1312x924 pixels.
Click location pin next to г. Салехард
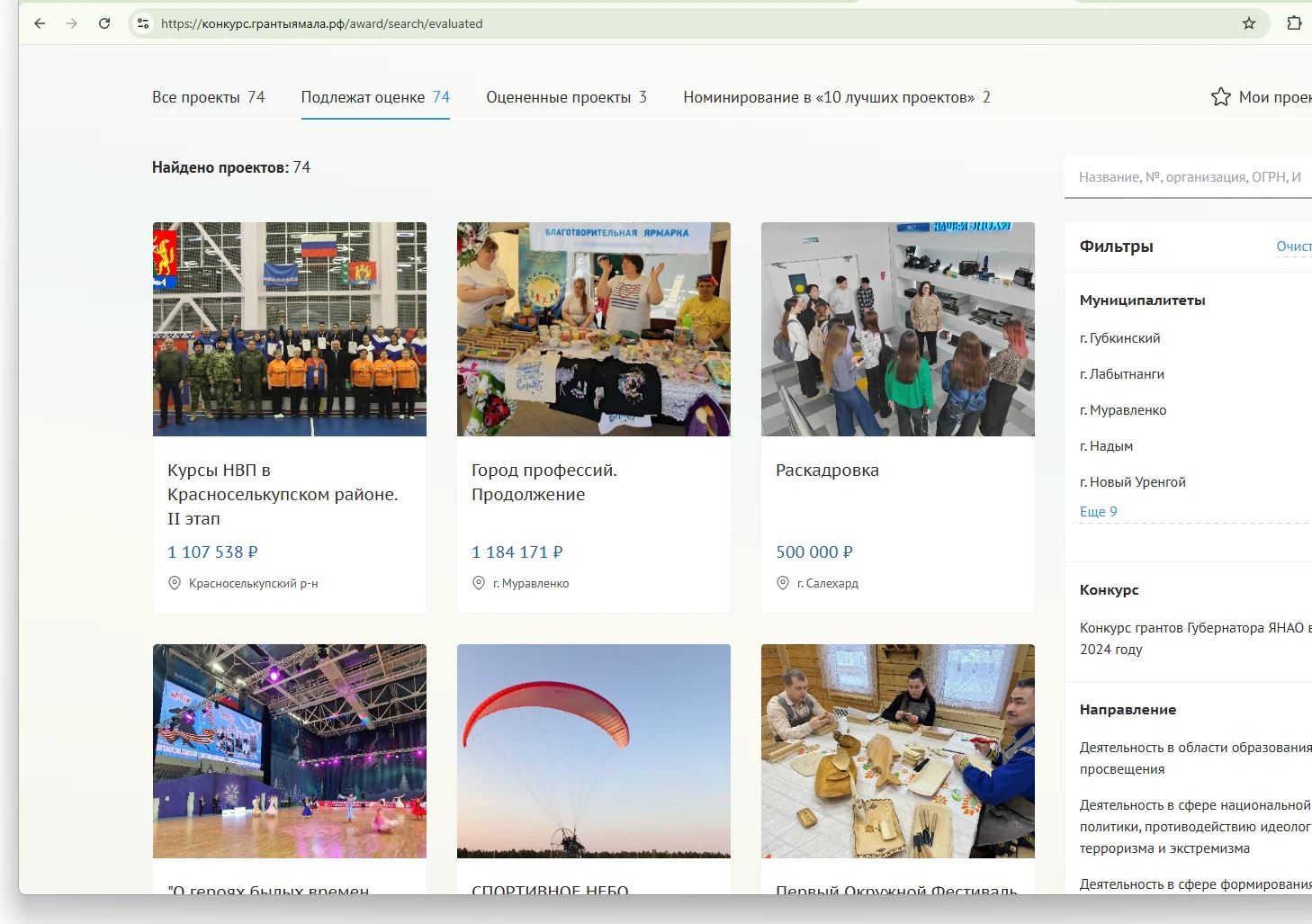click(x=783, y=583)
